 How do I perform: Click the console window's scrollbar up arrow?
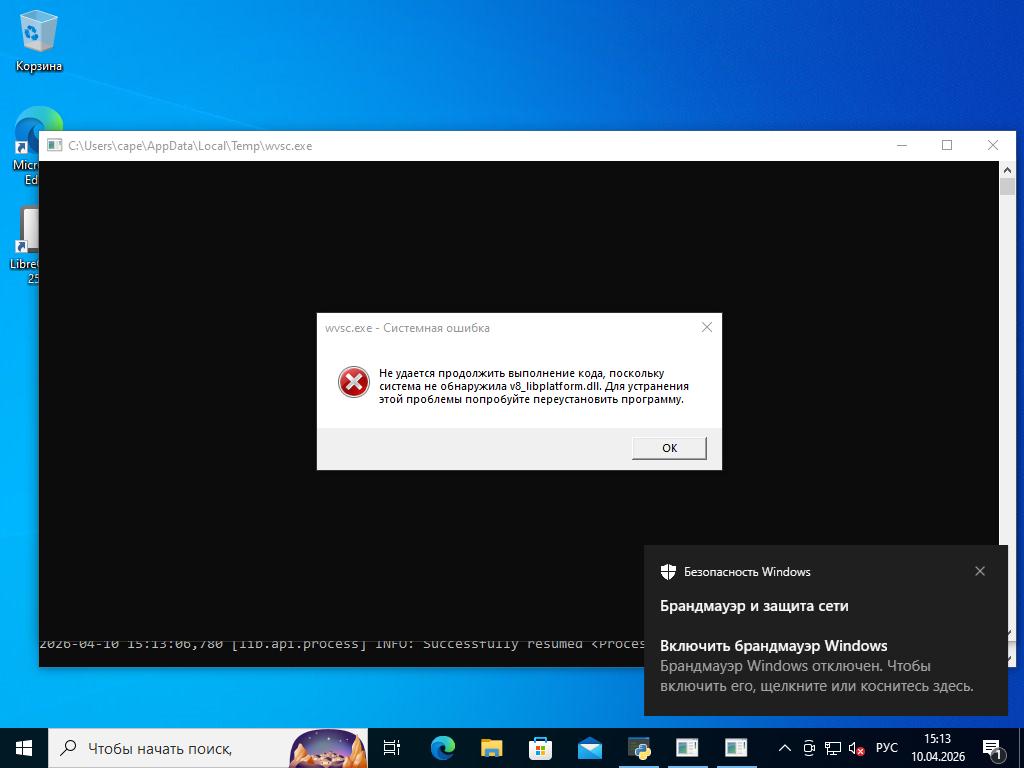coord(1007,171)
